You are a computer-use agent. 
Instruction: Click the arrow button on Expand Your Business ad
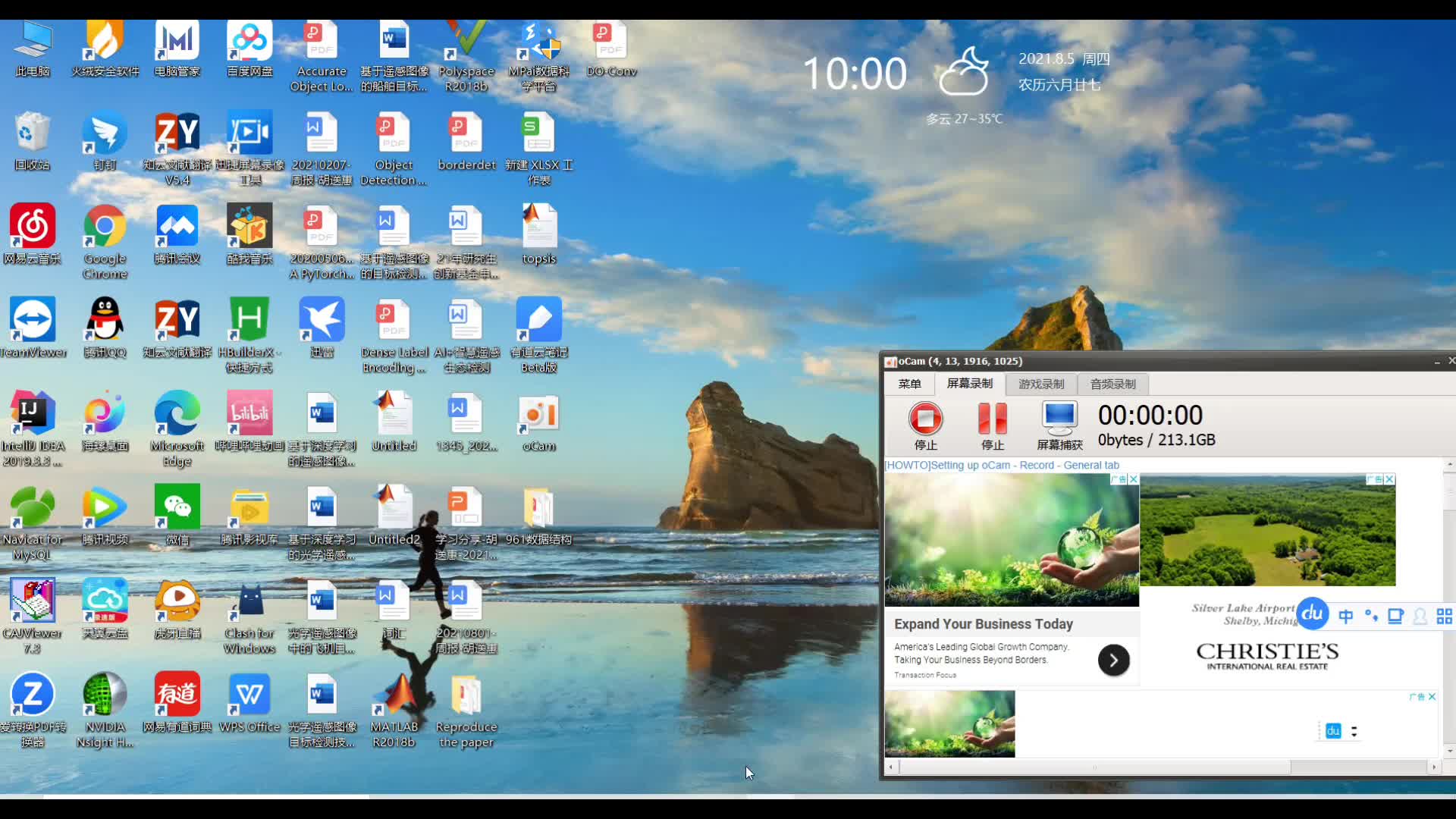pyautogui.click(x=1113, y=661)
